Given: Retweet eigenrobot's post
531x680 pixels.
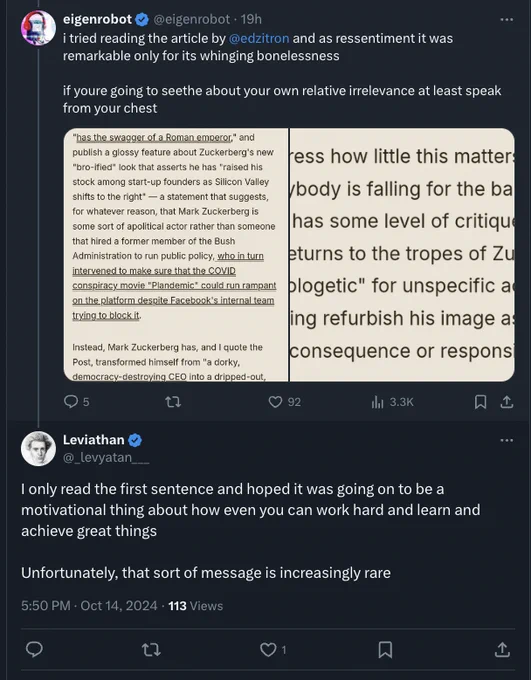Looking at the screenshot, I should [173, 402].
